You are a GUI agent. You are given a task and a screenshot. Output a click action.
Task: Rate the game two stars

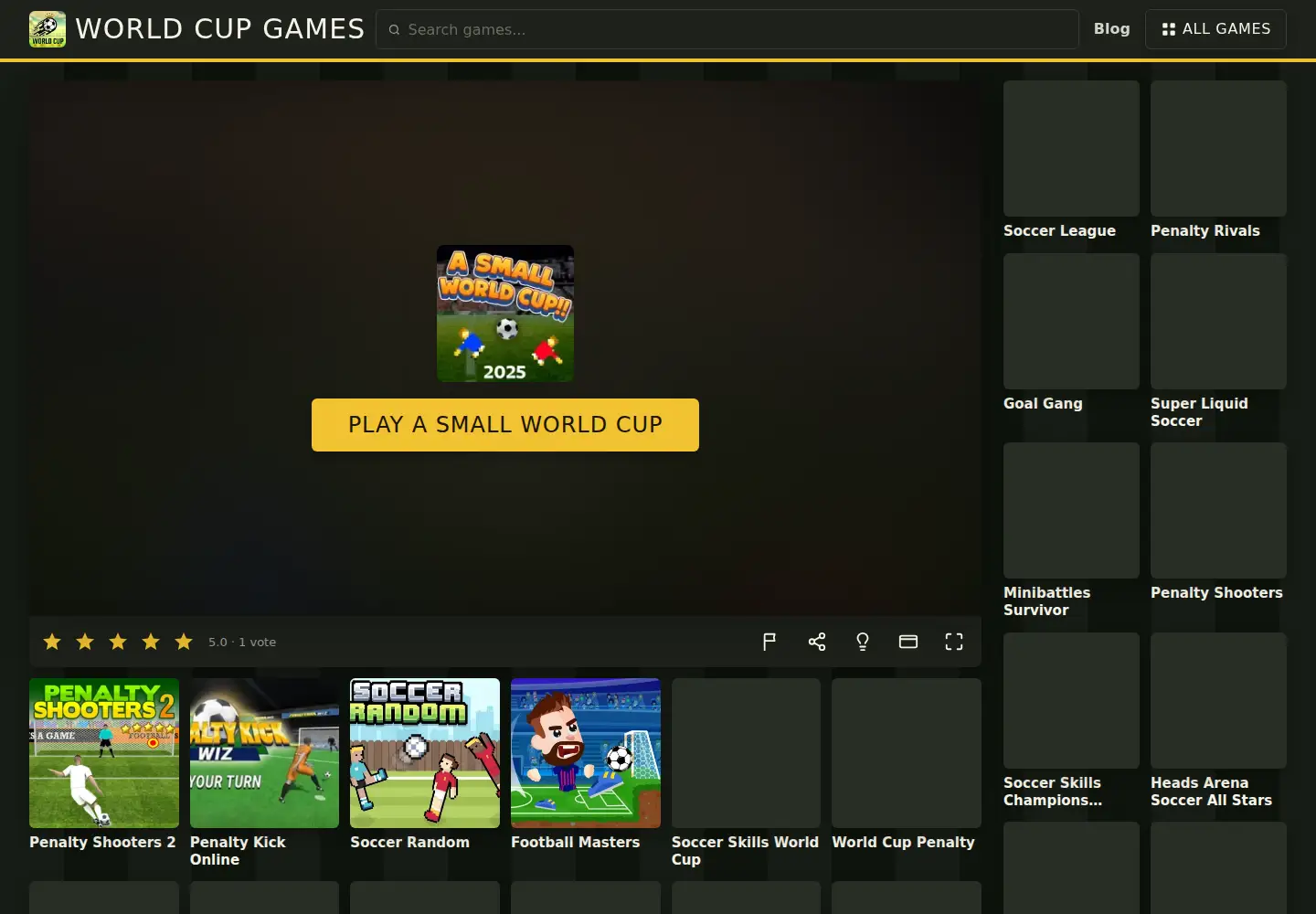tap(85, 642)
